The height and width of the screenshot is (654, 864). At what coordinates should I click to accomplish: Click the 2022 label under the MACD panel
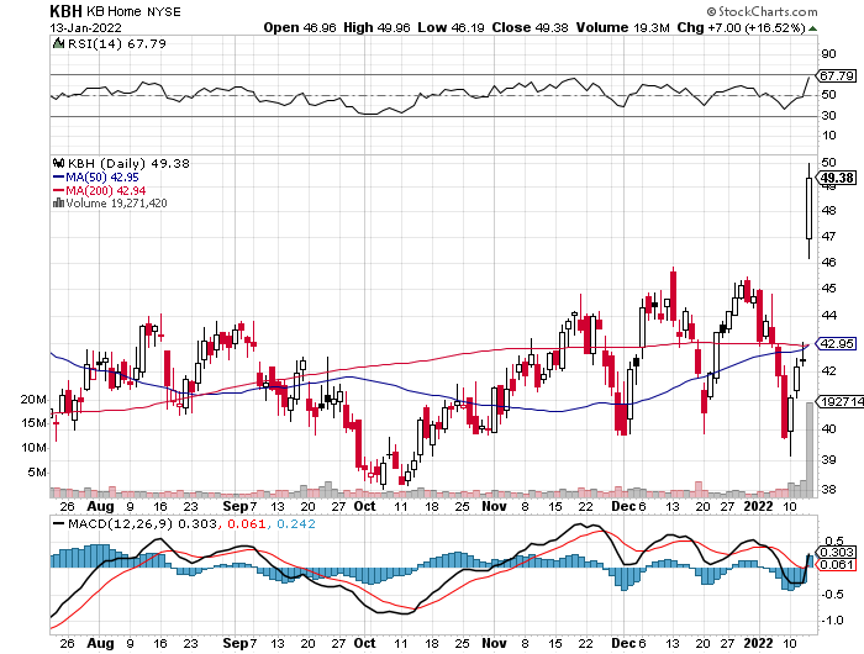pyautogui.click(x=758, y=644)
